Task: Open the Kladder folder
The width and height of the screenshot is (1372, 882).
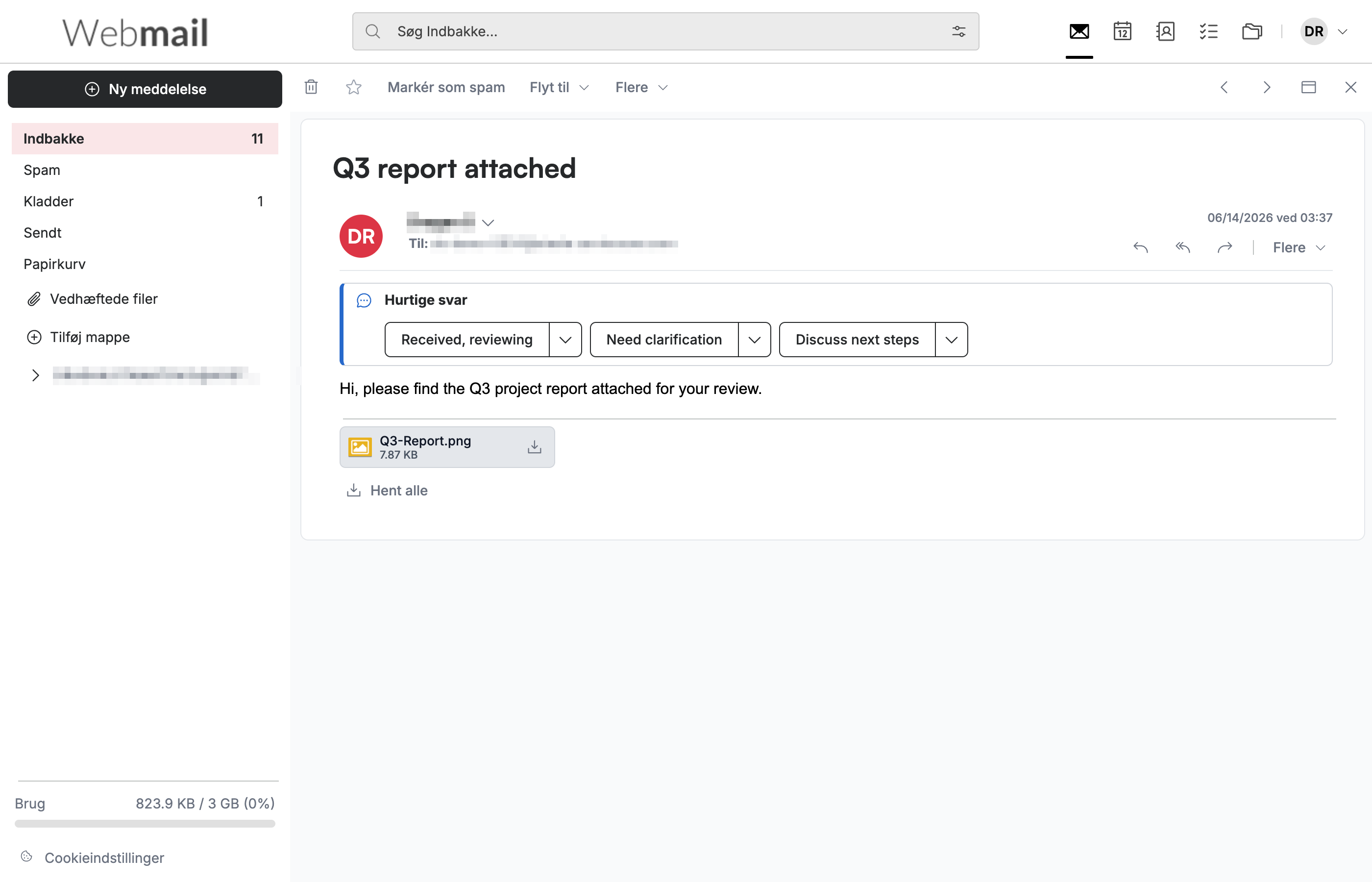Action: coord(145,201)
